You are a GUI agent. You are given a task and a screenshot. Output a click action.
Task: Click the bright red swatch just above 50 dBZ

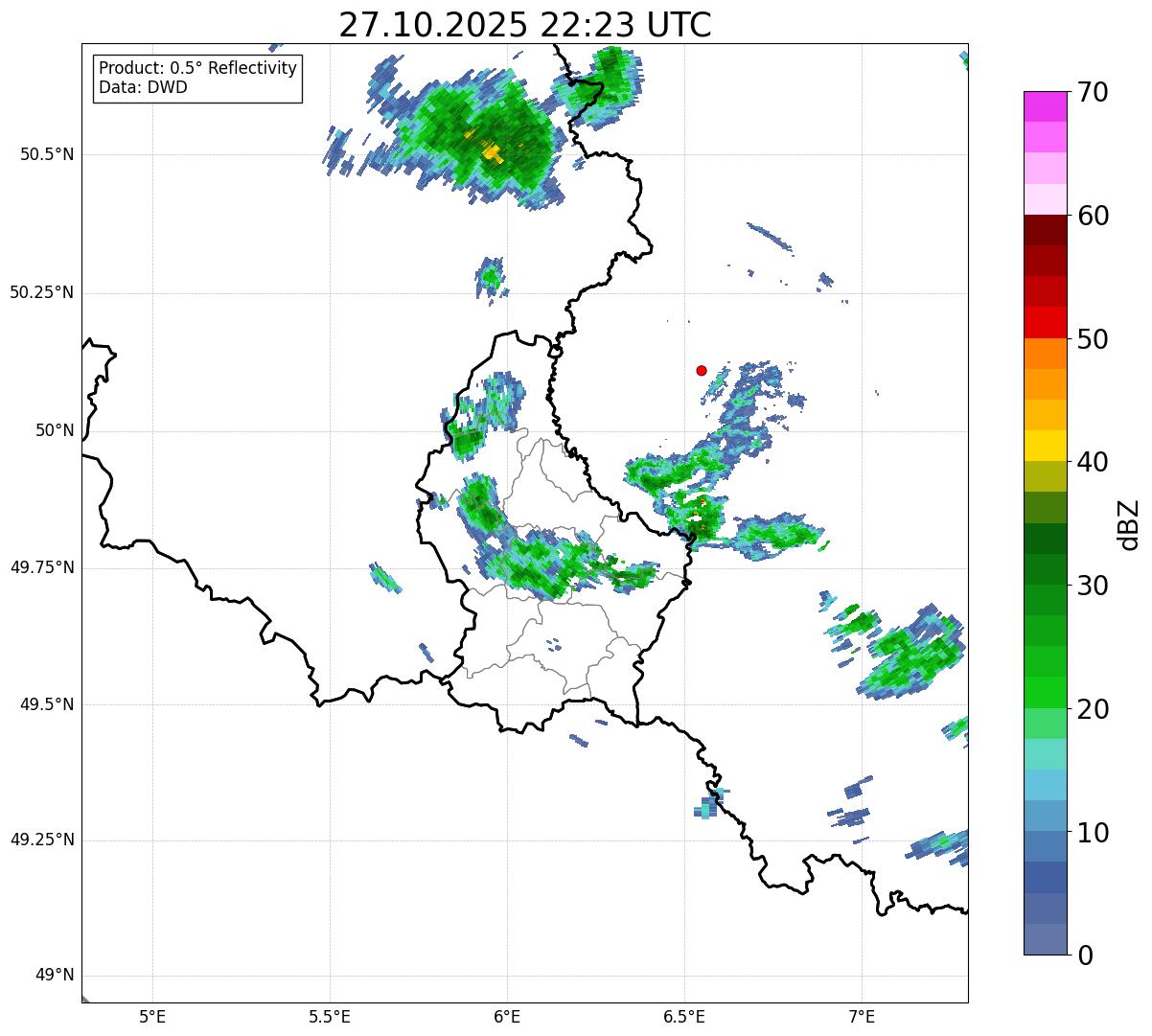coord(1045,322)
